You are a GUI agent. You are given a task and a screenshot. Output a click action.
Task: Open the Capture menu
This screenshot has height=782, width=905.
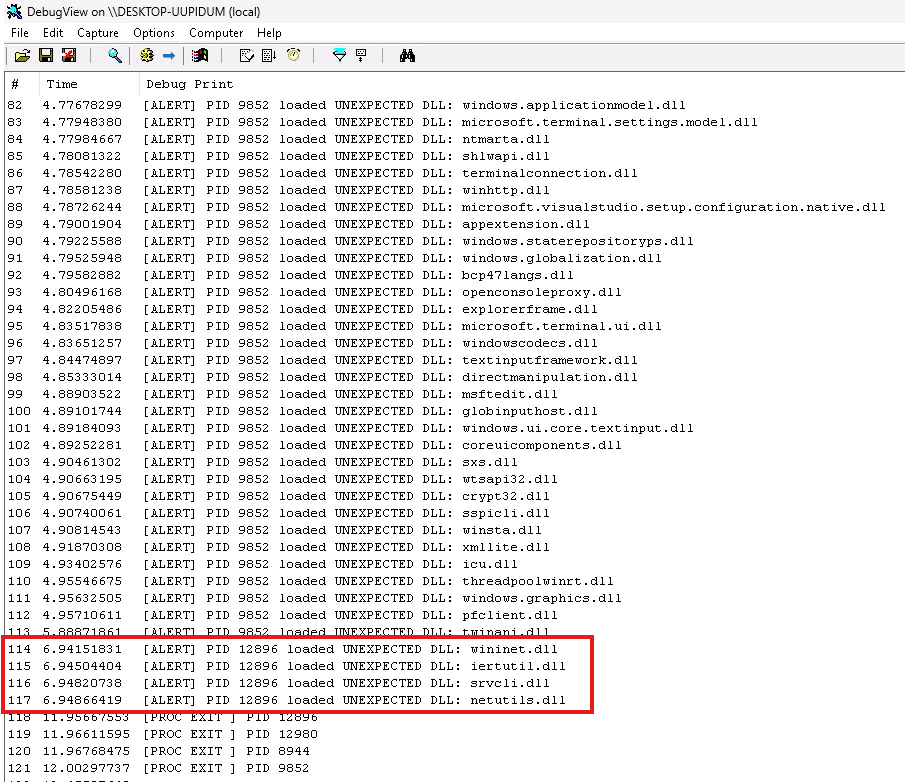pyautogui.click(x=98, y=33)
